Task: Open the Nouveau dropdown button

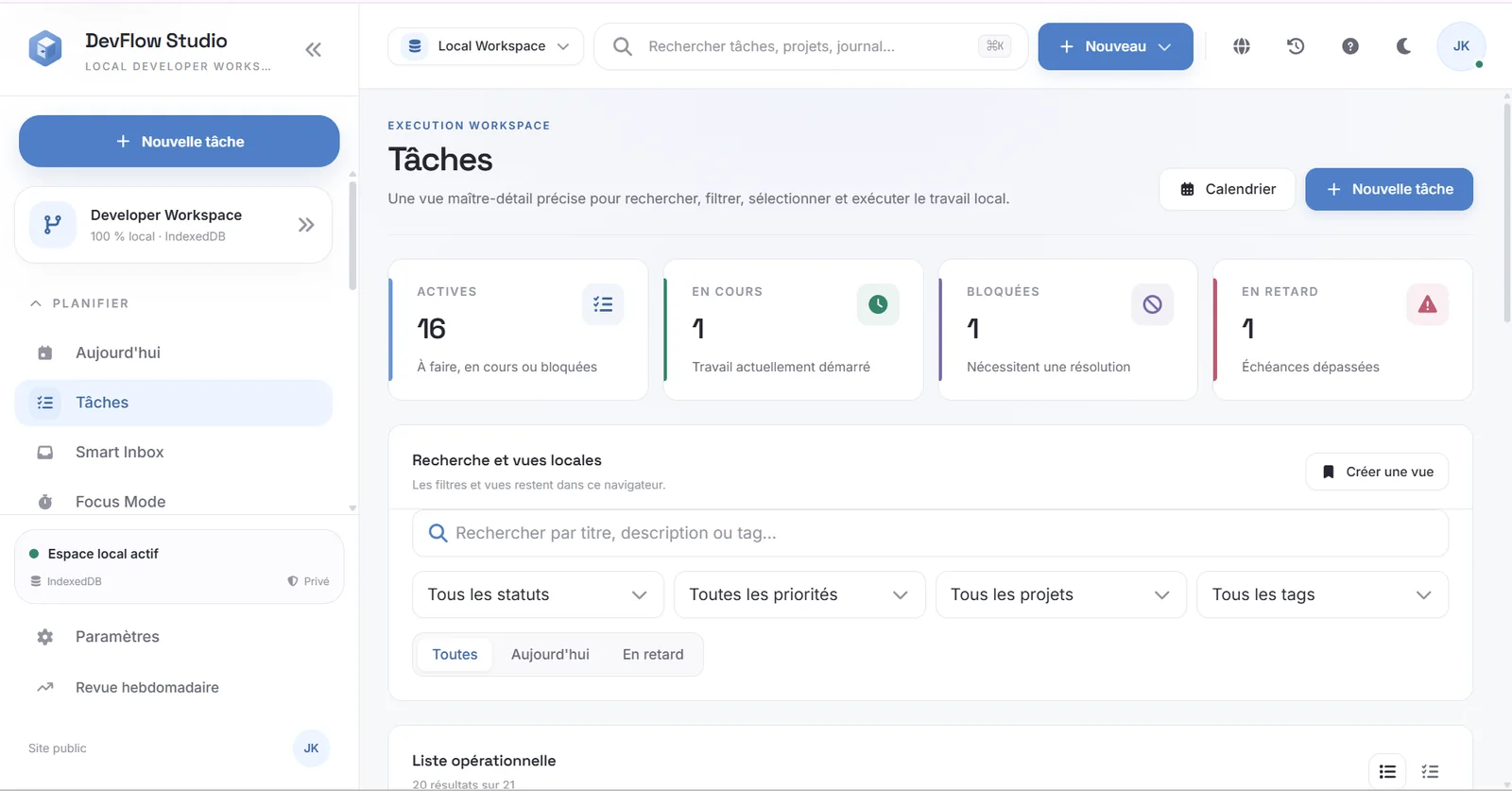Action: (x=1115, y=46)
